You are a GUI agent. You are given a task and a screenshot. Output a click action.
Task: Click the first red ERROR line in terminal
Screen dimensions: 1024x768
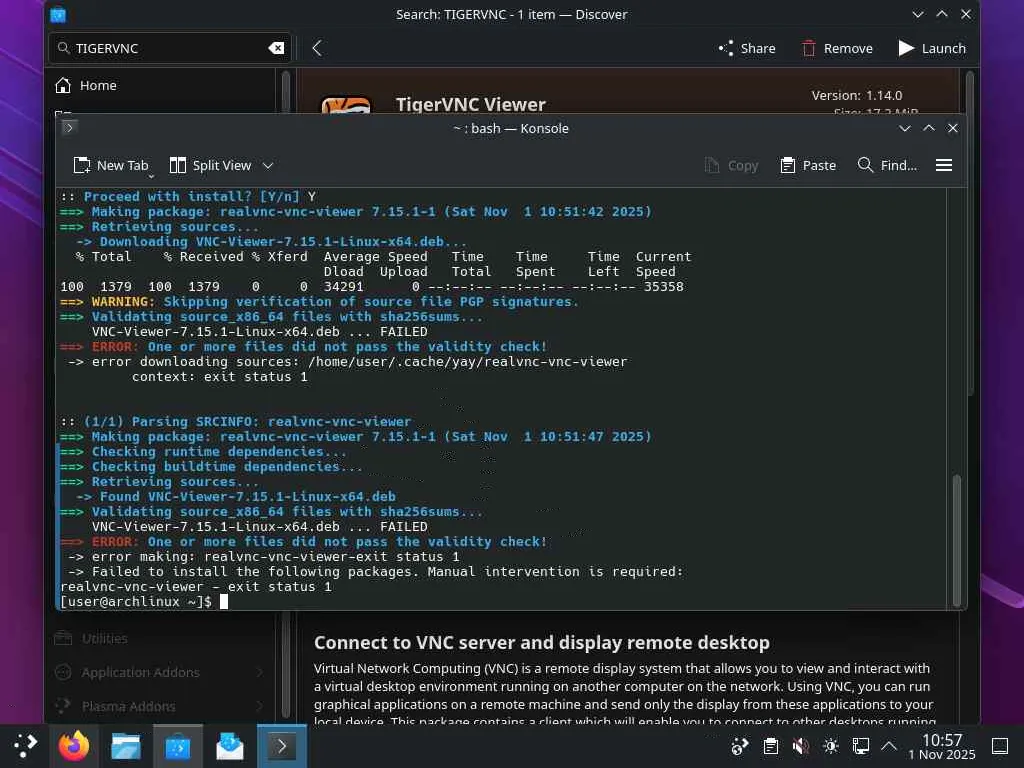pyautogui.click(x=303, y=347)
